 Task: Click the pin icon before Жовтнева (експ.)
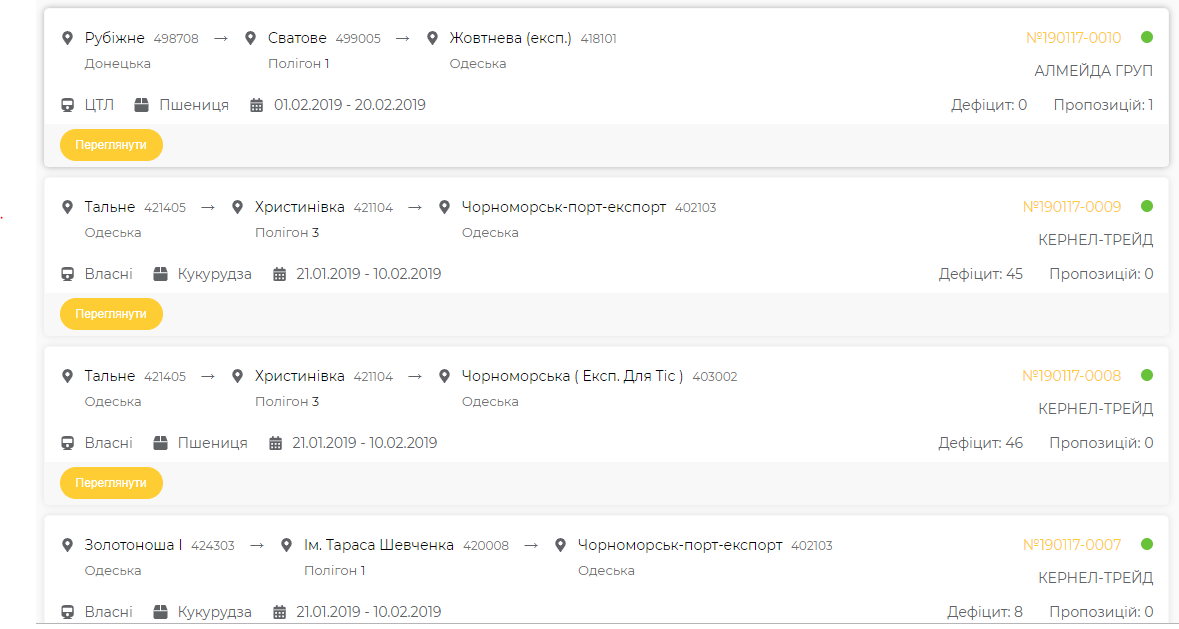(432, 38)
